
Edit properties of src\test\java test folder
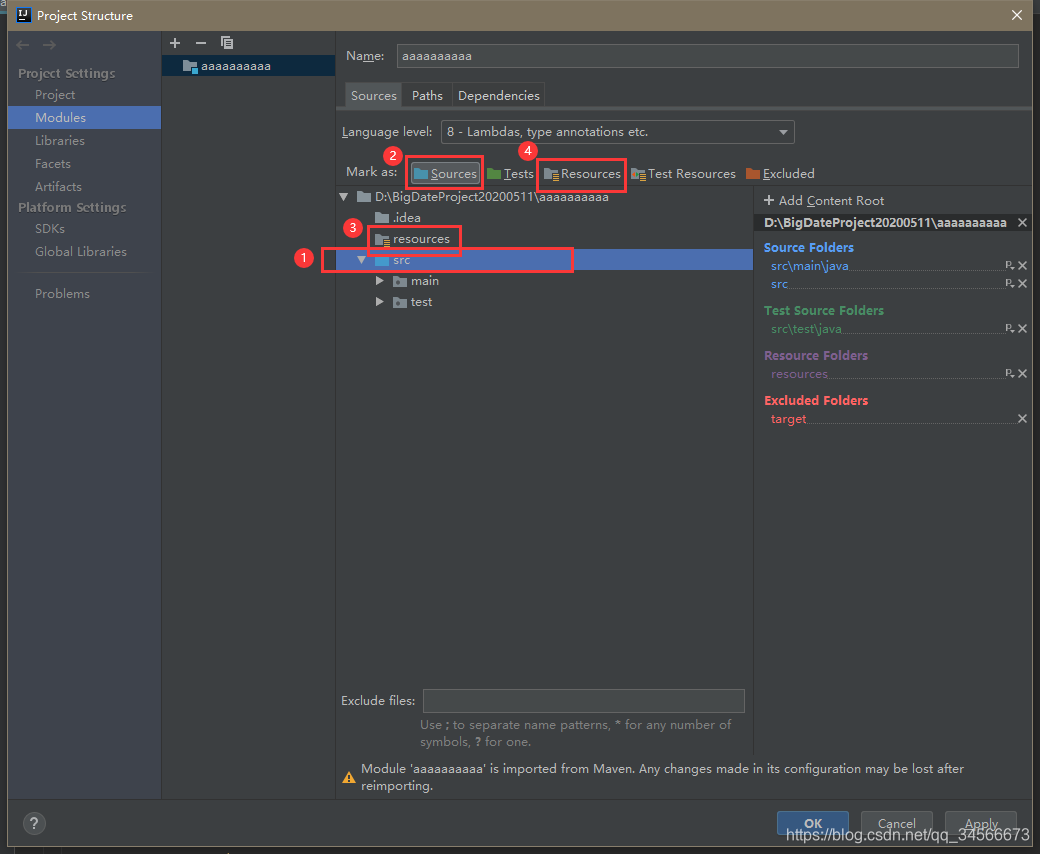pyautogui.click(x=1009, y=328)
